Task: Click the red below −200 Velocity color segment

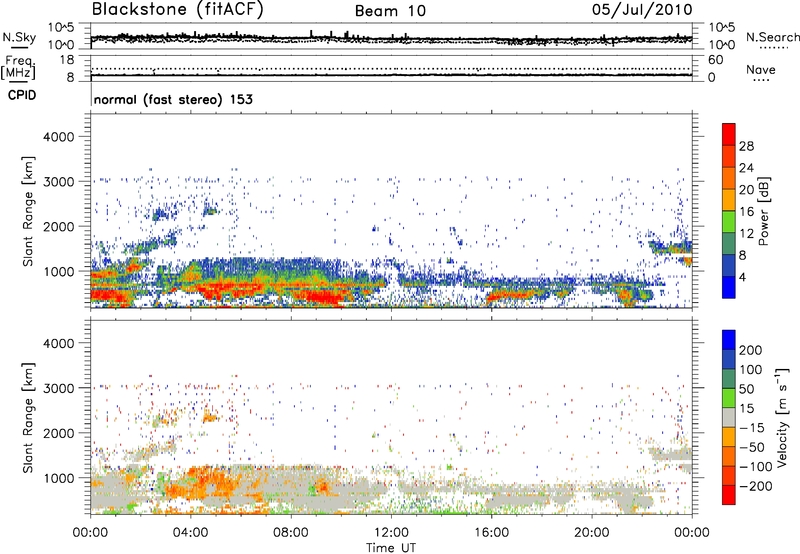Action: pos(729,495)
